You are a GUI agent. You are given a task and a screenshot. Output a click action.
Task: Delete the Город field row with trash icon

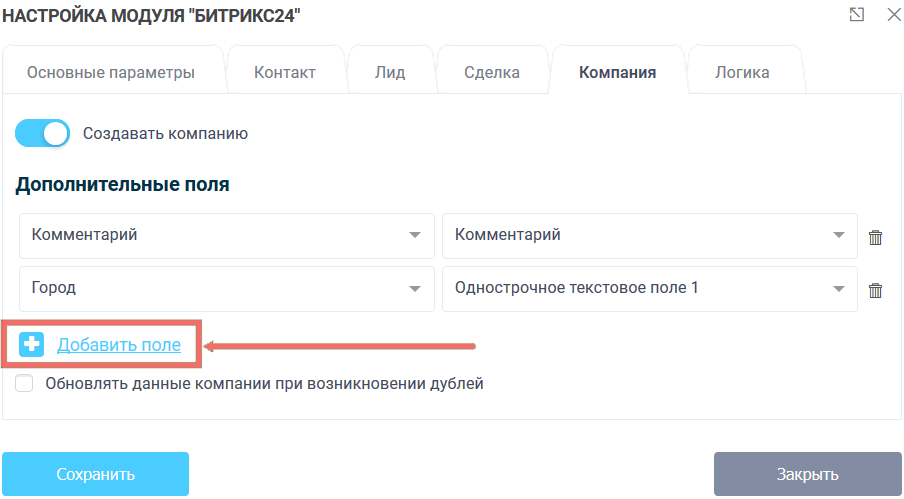(875, 290)
